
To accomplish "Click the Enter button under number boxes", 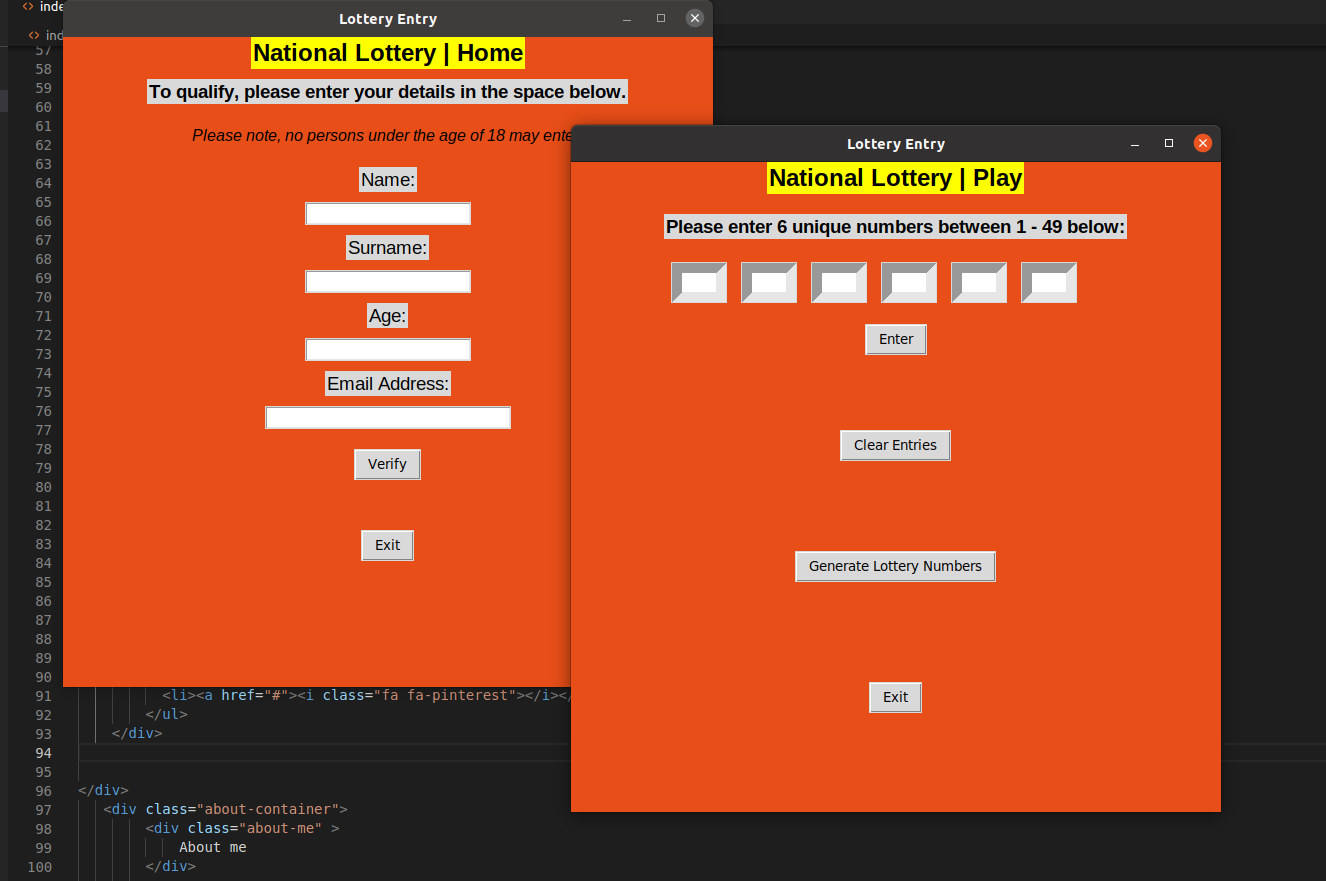I will coord(896,339).
